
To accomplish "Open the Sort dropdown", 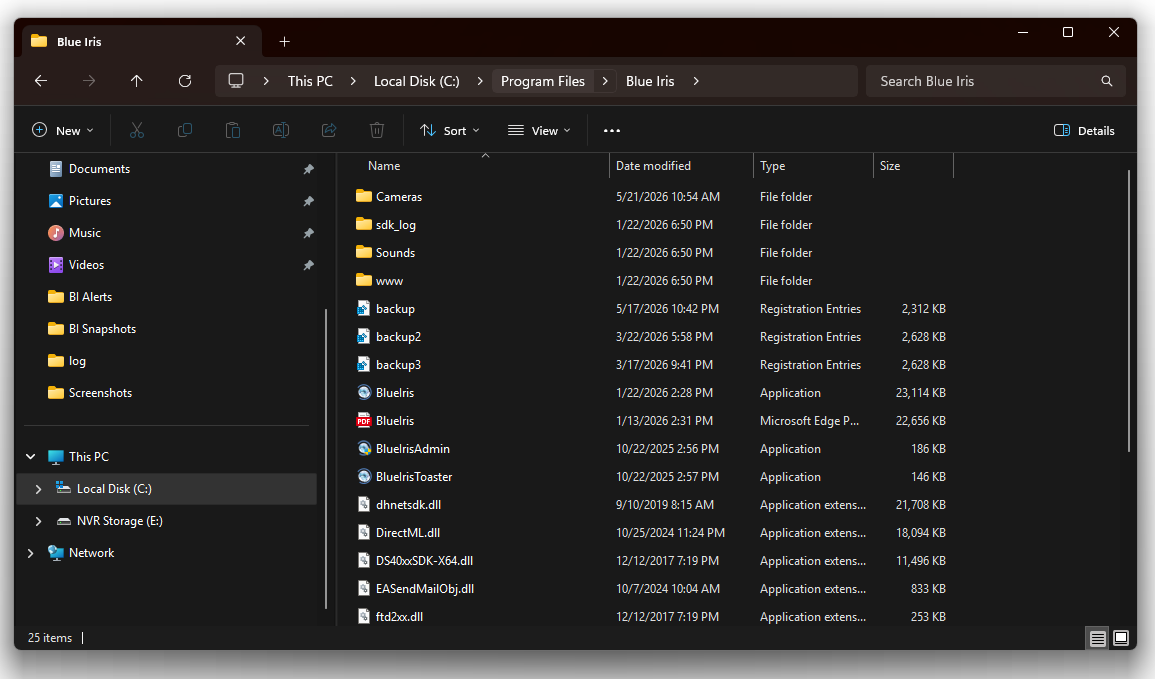I will 450,130.
